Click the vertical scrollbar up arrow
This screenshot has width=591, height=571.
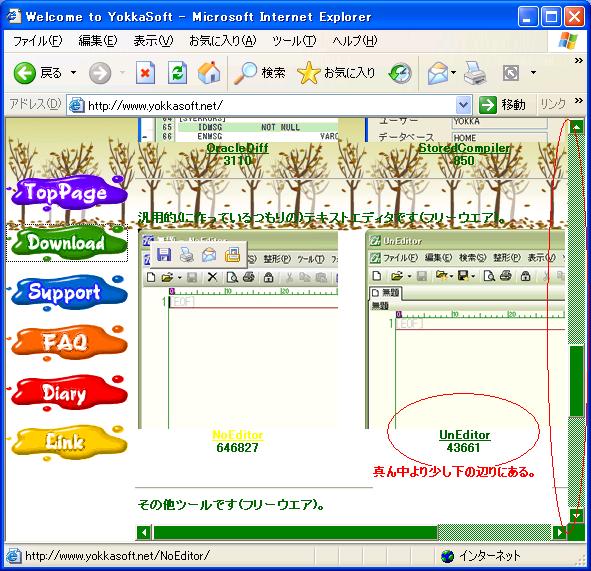click(x=576, y=127)
